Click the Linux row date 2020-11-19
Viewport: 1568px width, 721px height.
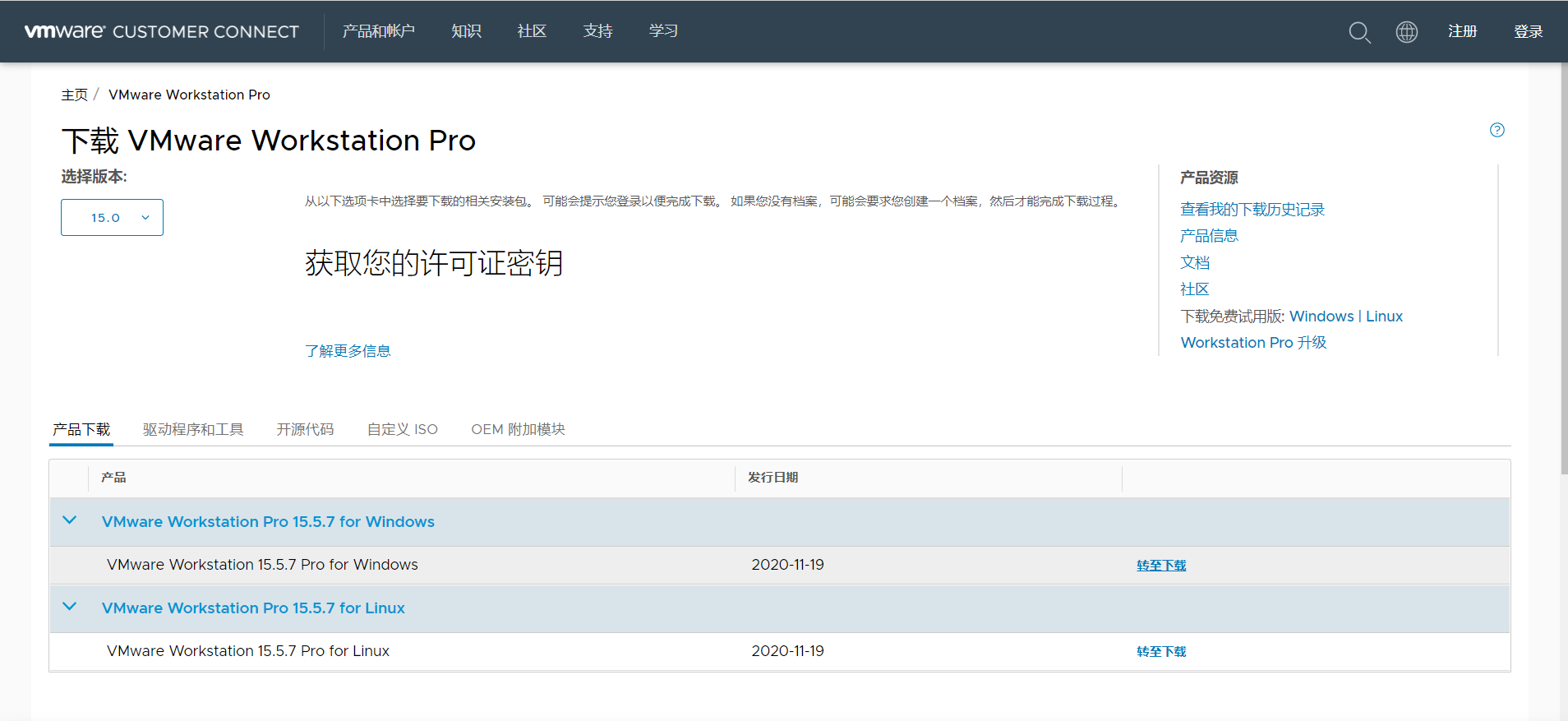pos(787,651)
